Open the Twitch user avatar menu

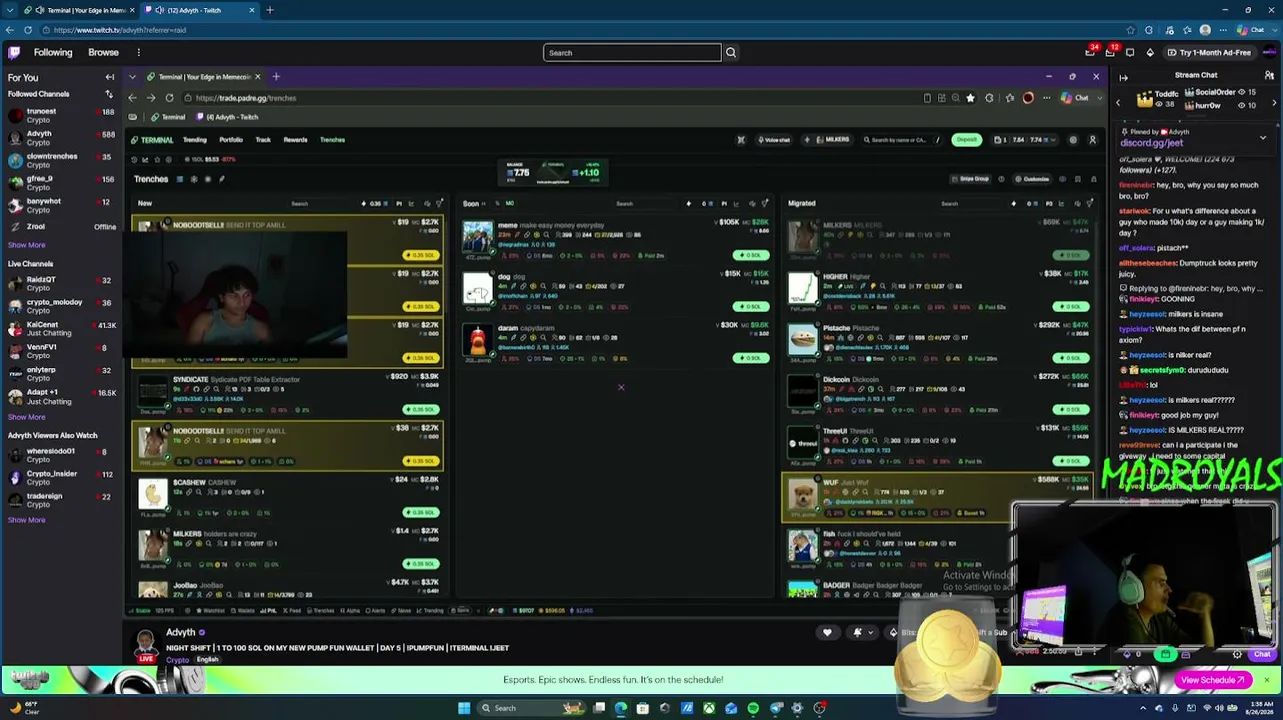coord(1269,53)
